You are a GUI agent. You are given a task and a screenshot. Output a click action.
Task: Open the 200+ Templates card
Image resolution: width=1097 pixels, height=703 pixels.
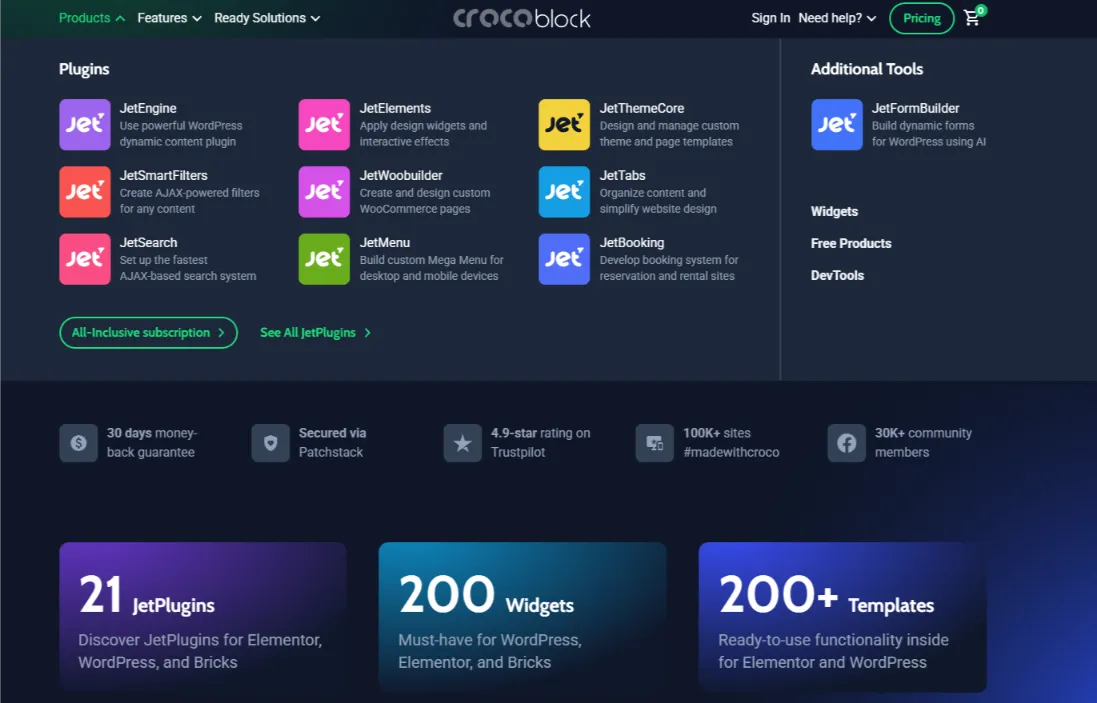(x=842, y=617)
